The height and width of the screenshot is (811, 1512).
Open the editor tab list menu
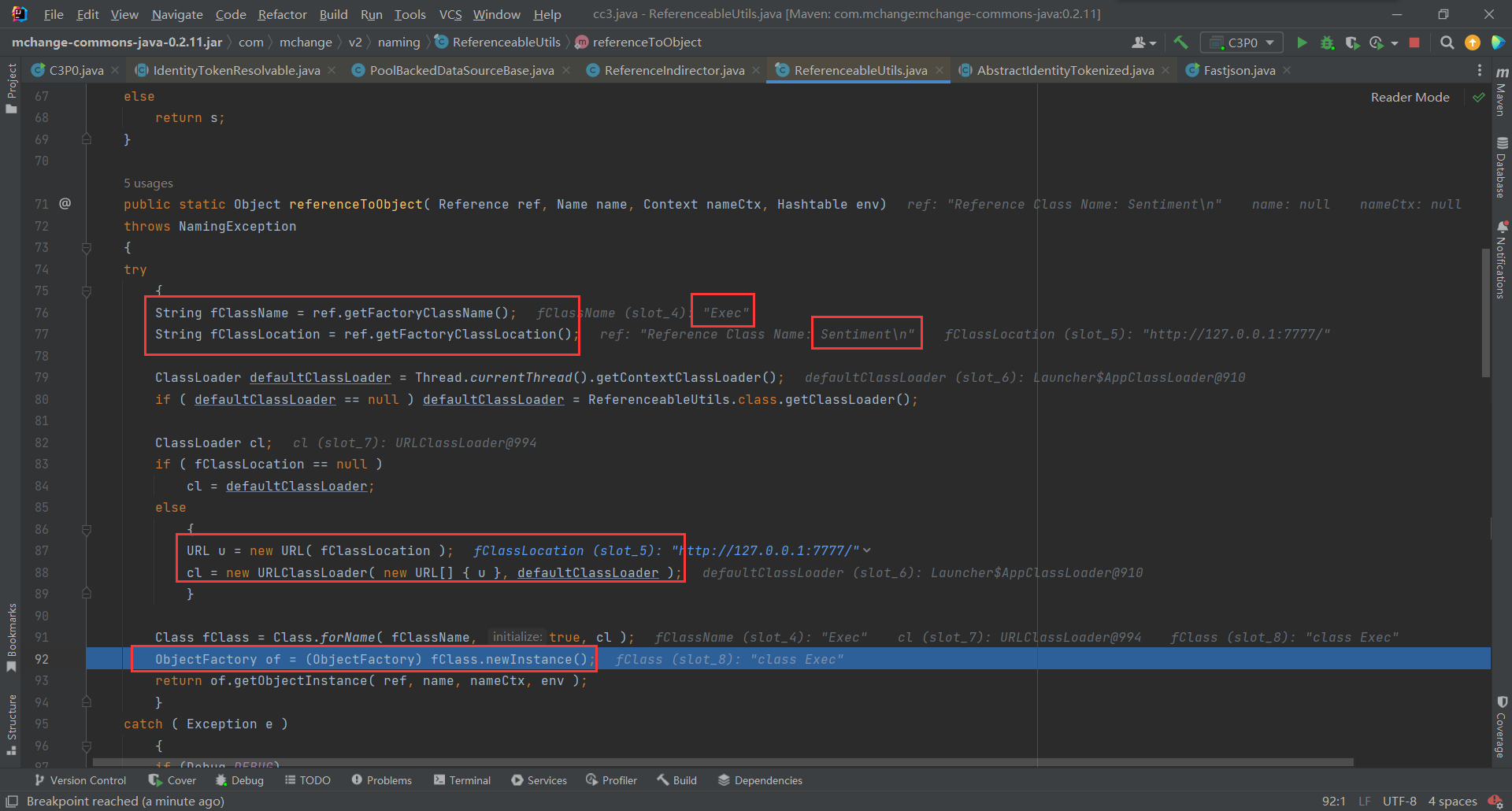point(1479,70)
